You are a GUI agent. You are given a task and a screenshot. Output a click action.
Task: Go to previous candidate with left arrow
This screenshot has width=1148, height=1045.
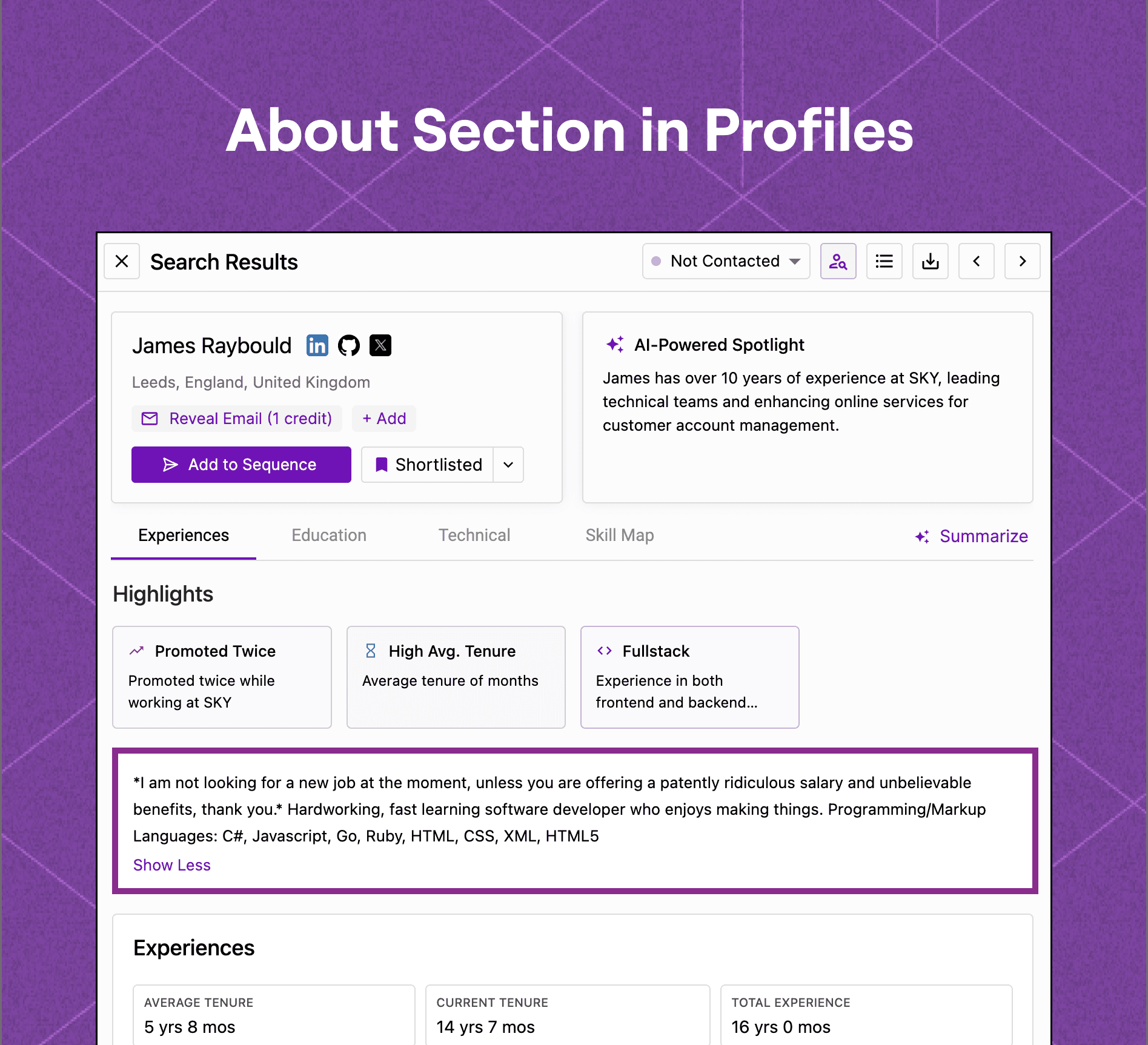pyautogui.click(x=977, y=261)
